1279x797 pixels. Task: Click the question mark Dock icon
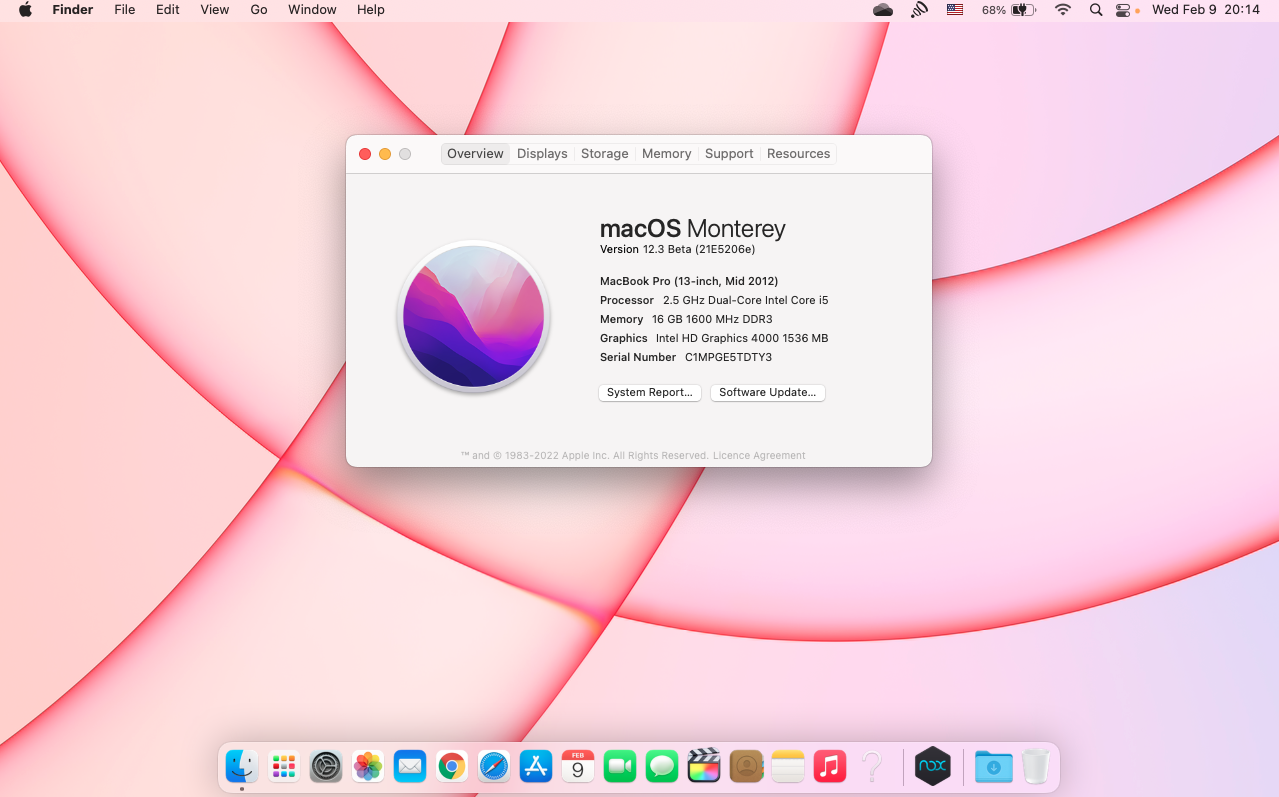pyautogui.click(x=872, y=767)
